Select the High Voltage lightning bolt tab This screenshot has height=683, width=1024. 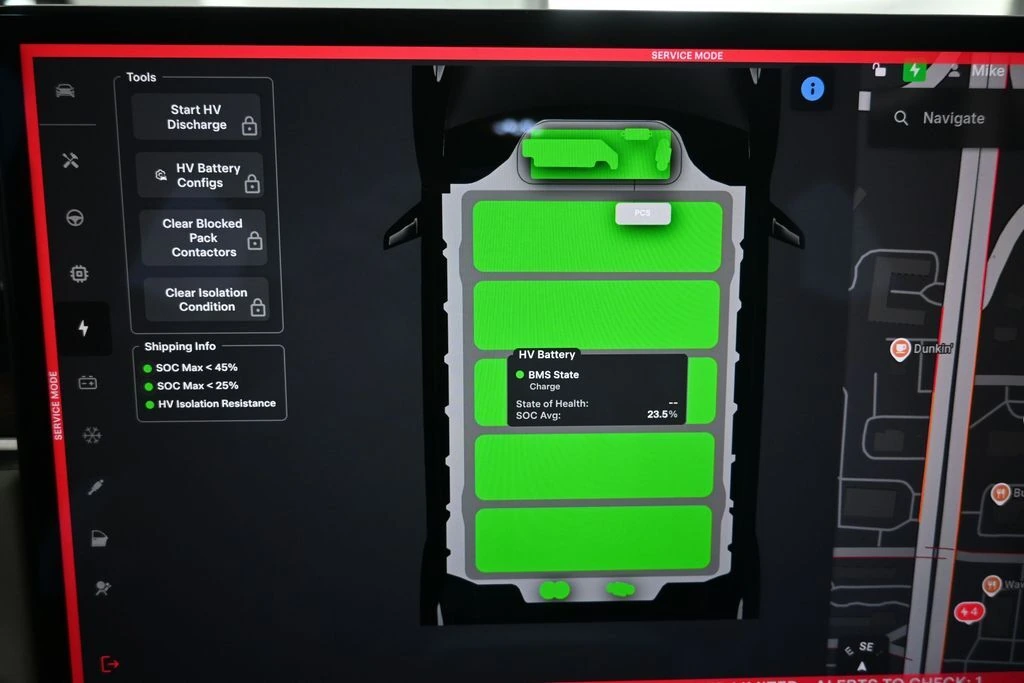pyautogui.click(x=83, y=328)
